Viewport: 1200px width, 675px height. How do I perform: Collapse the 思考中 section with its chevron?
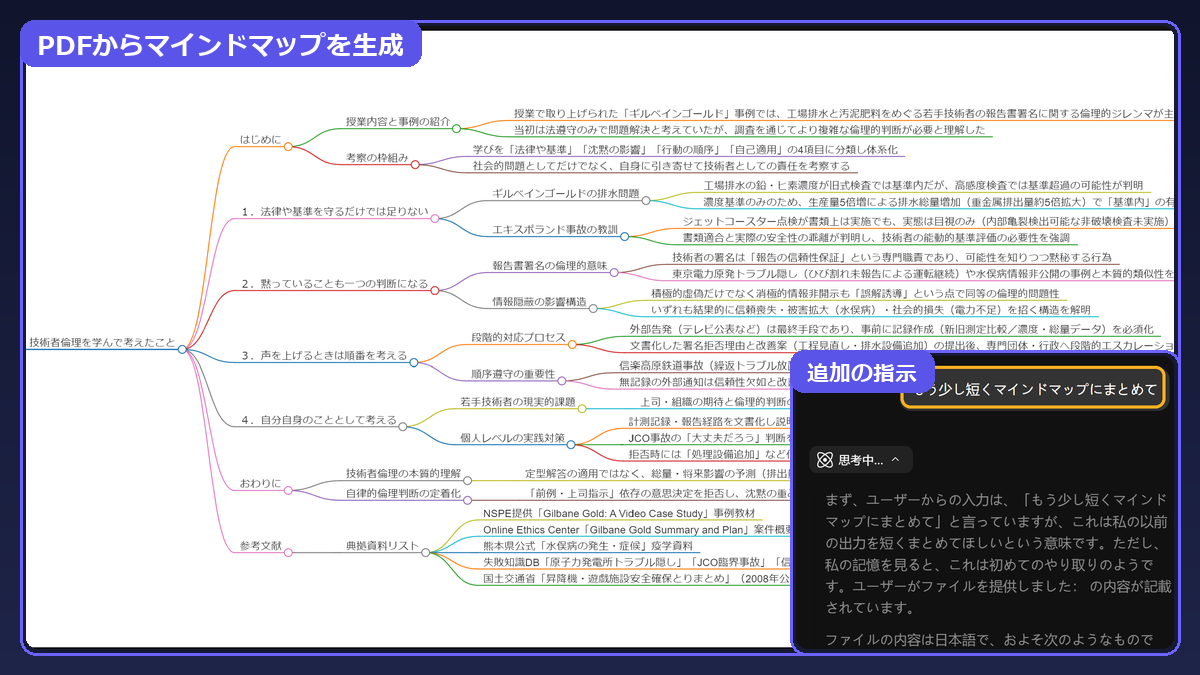[x=896, y=460]
